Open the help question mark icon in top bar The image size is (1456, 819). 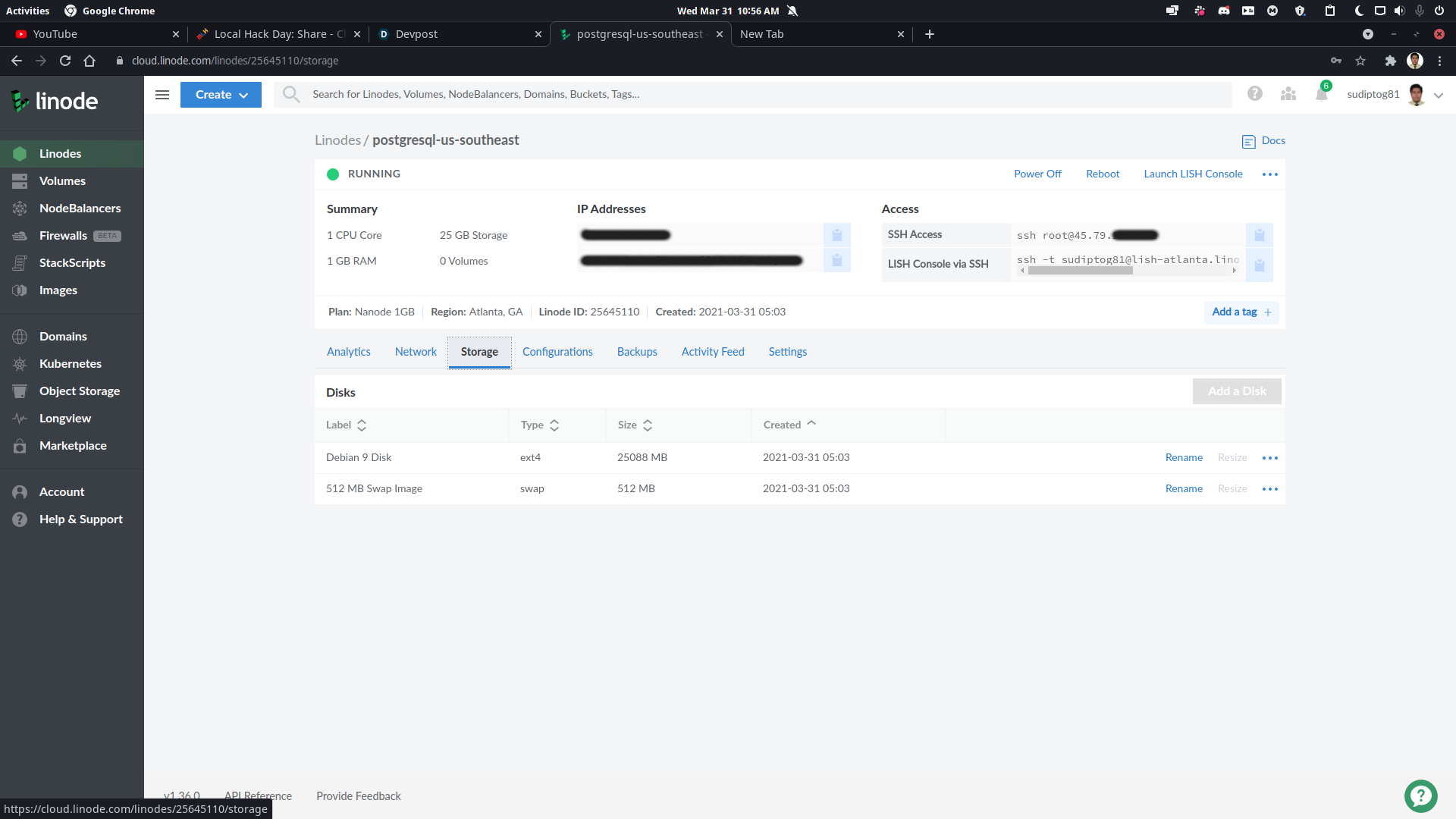point(1255,94)
